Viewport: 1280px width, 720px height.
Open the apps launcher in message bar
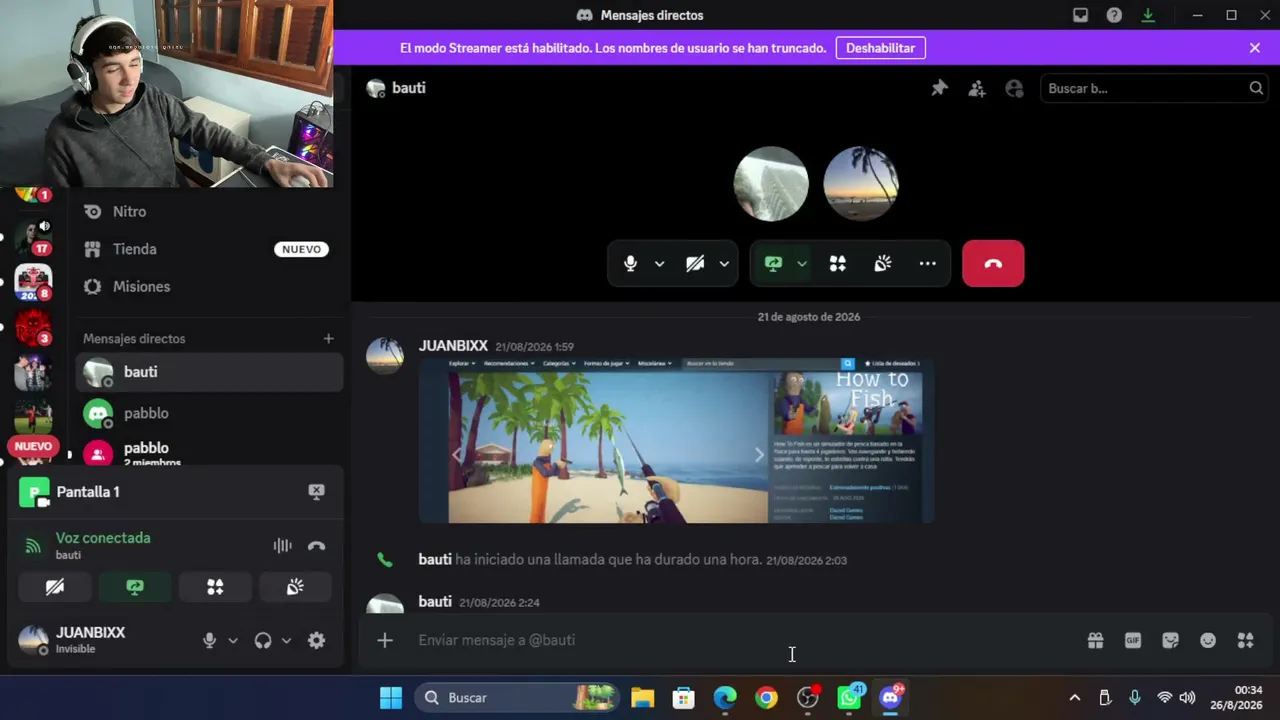coord(1245,640)
